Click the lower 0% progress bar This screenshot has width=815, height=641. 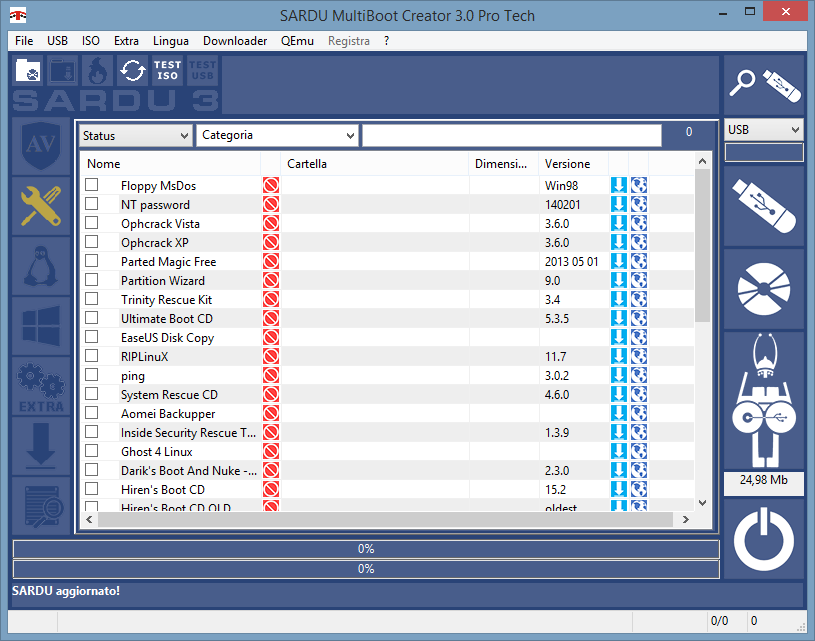coord(366,569)
